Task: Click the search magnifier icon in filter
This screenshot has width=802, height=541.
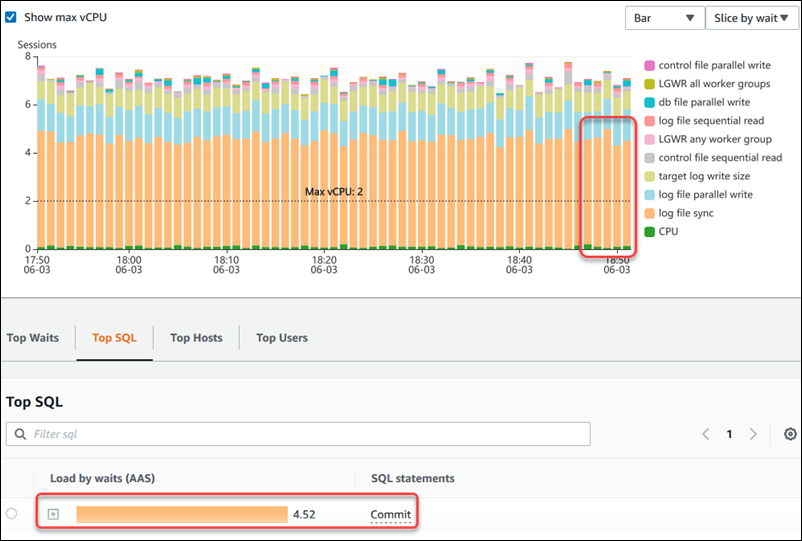Action: point(20,434)
